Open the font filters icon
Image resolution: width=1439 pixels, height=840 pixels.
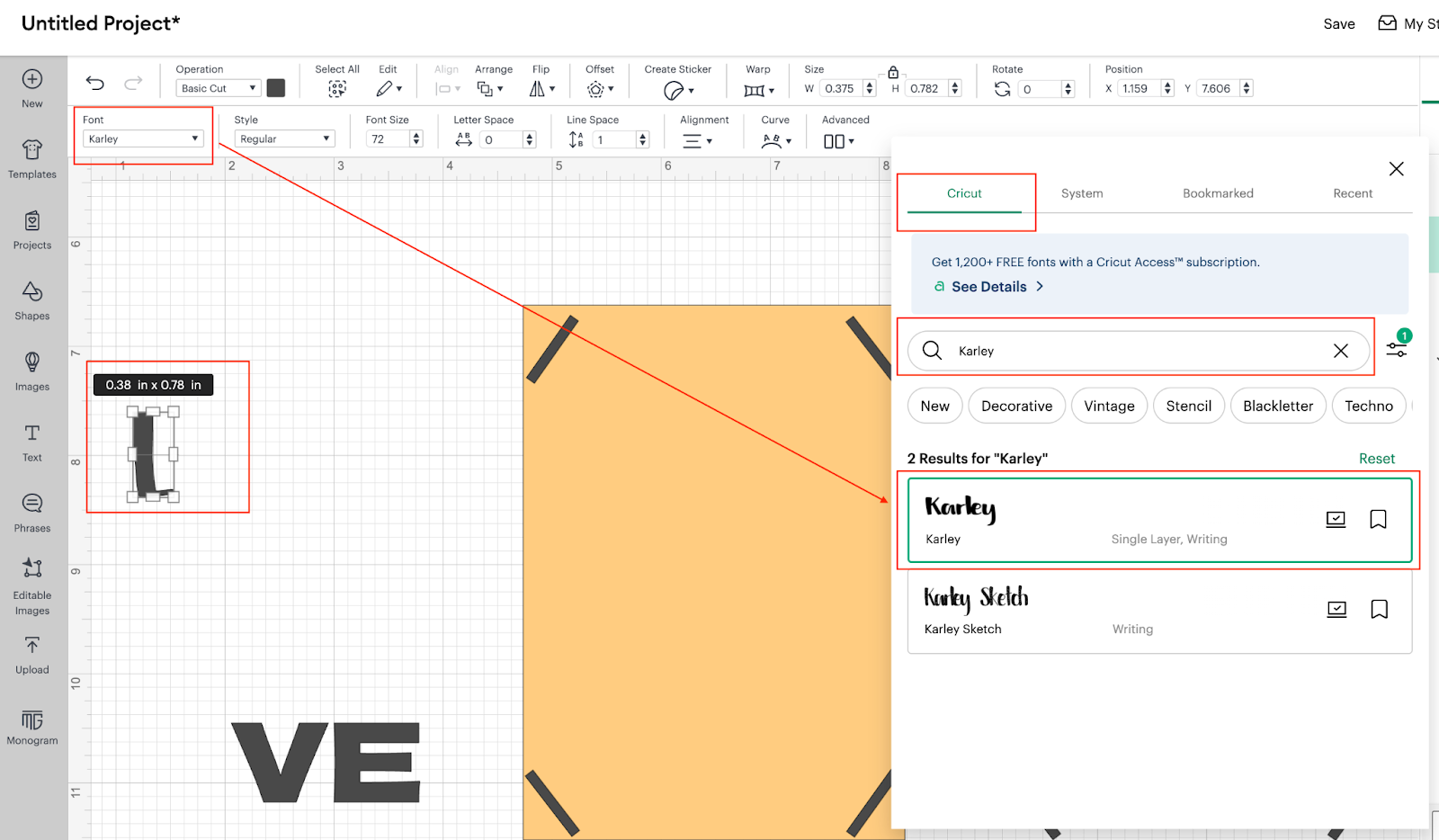[x=1397, y=350]
